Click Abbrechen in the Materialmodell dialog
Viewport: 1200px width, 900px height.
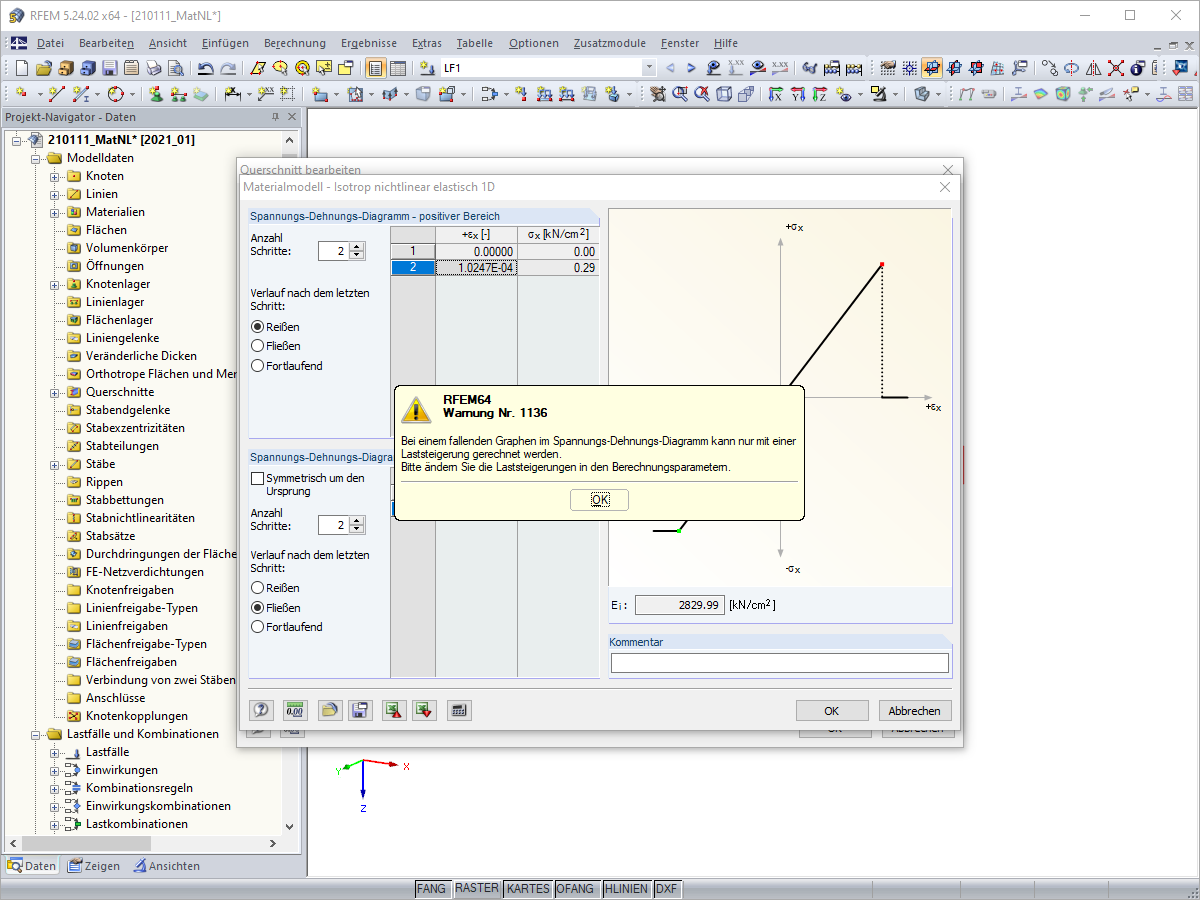(914, 711)
